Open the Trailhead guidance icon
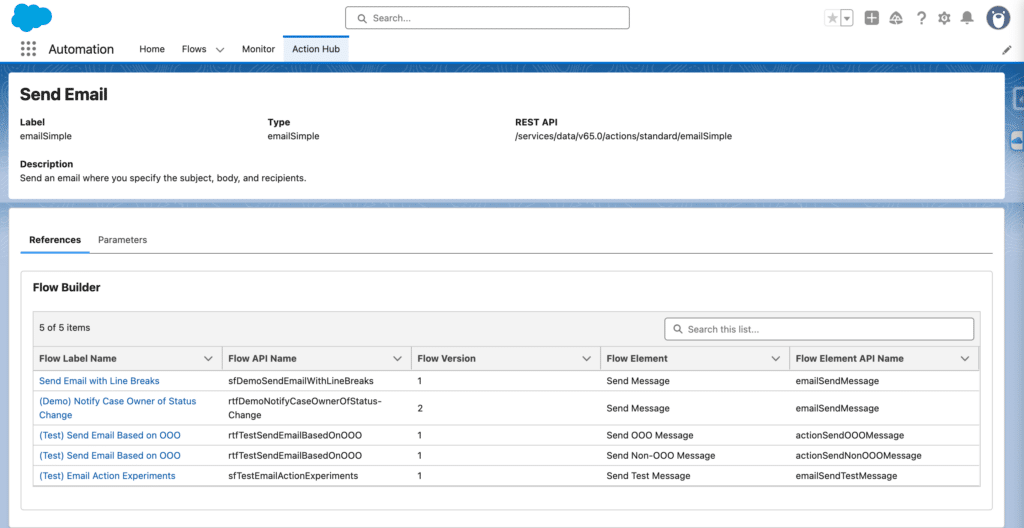 896,18
